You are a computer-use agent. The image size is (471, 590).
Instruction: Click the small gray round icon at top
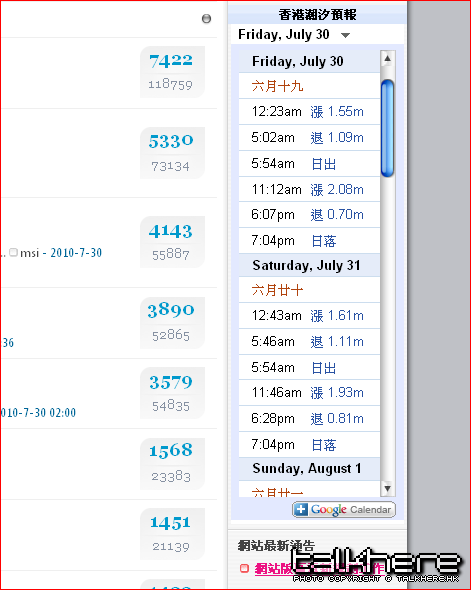tap(206, 18)
